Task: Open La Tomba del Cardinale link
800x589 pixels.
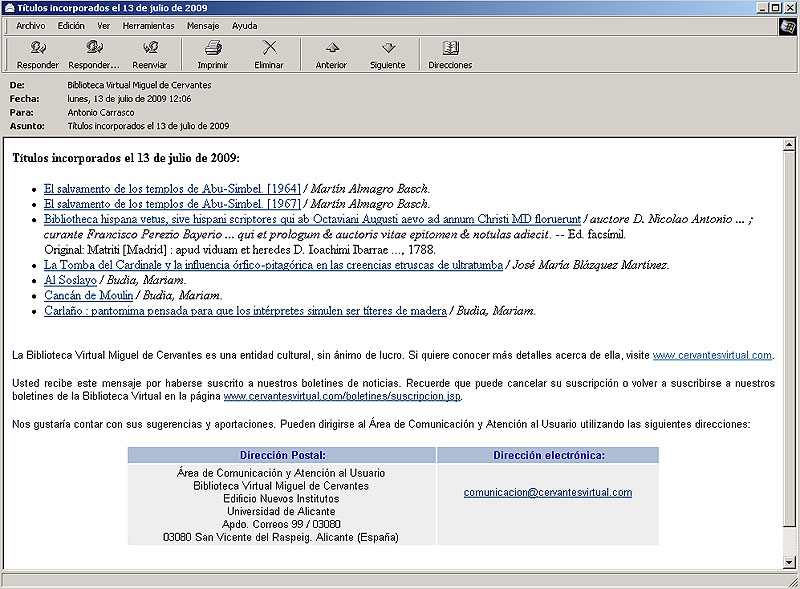Action: 273,265
